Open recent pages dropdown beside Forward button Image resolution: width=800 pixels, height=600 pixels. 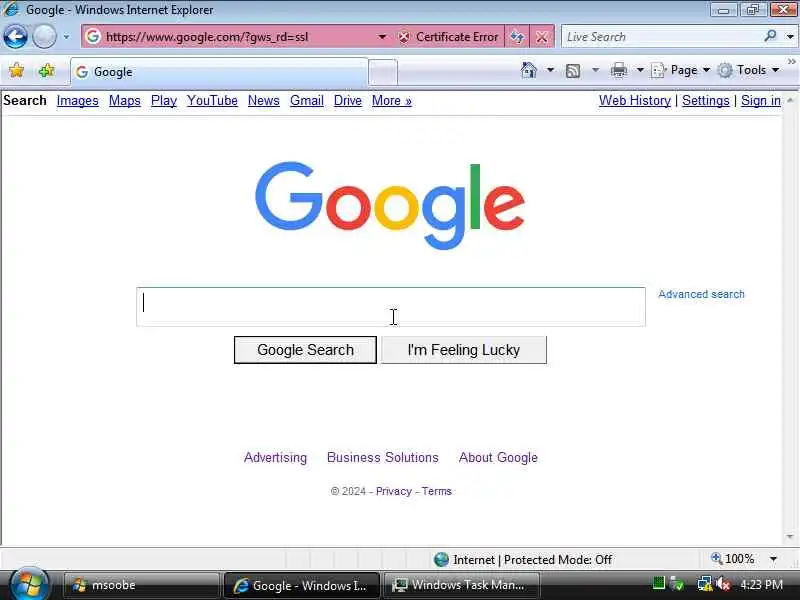[66, 37]
